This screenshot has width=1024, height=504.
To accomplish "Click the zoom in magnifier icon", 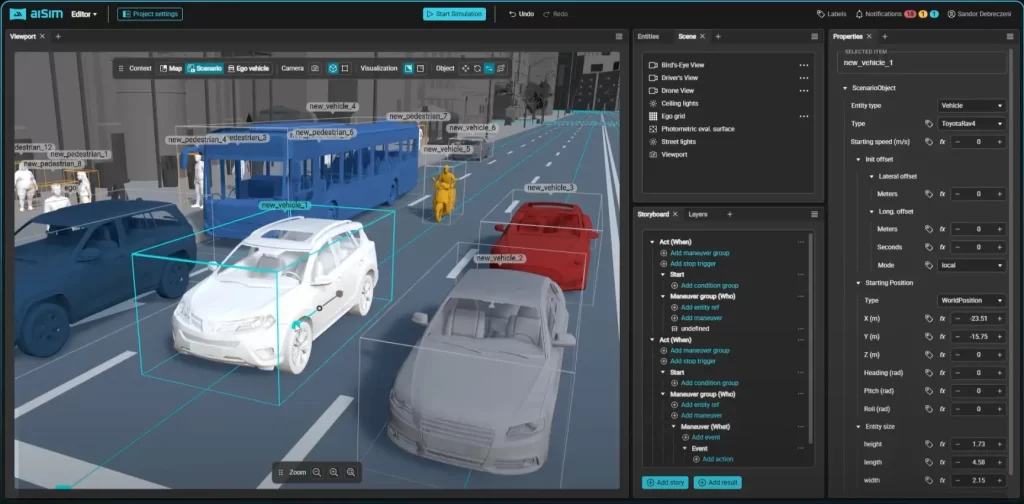I will click(334, 472).
